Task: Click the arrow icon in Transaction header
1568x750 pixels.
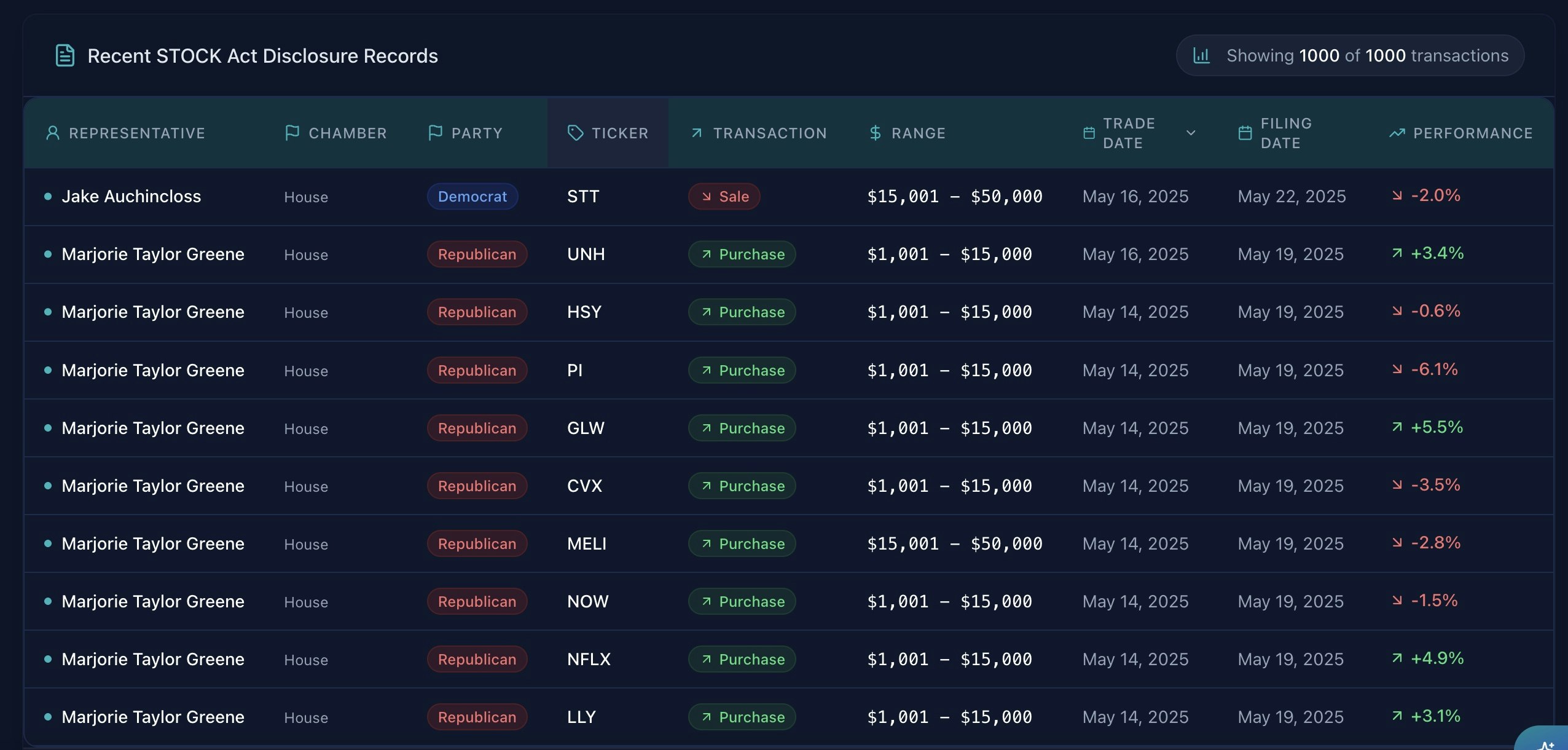Action: click(697, 133)
